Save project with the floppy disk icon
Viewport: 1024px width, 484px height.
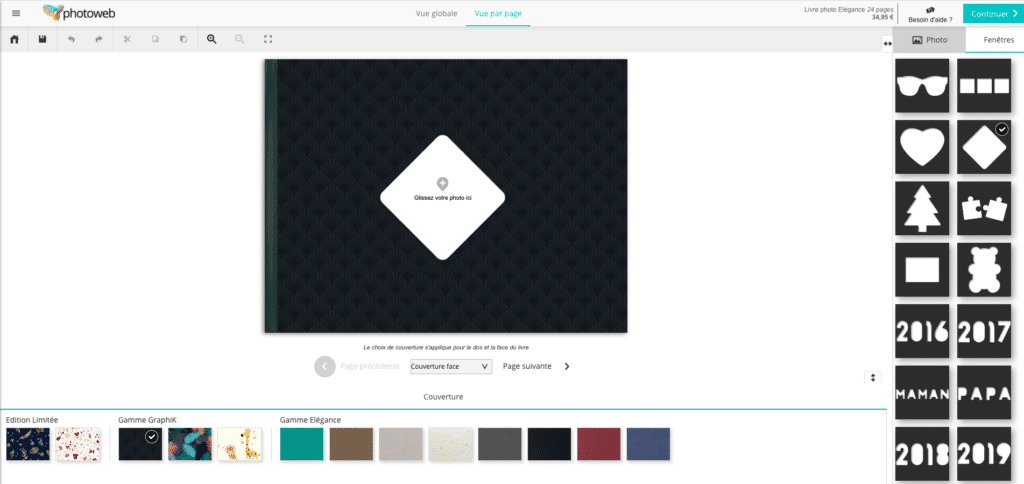(42, 39)
